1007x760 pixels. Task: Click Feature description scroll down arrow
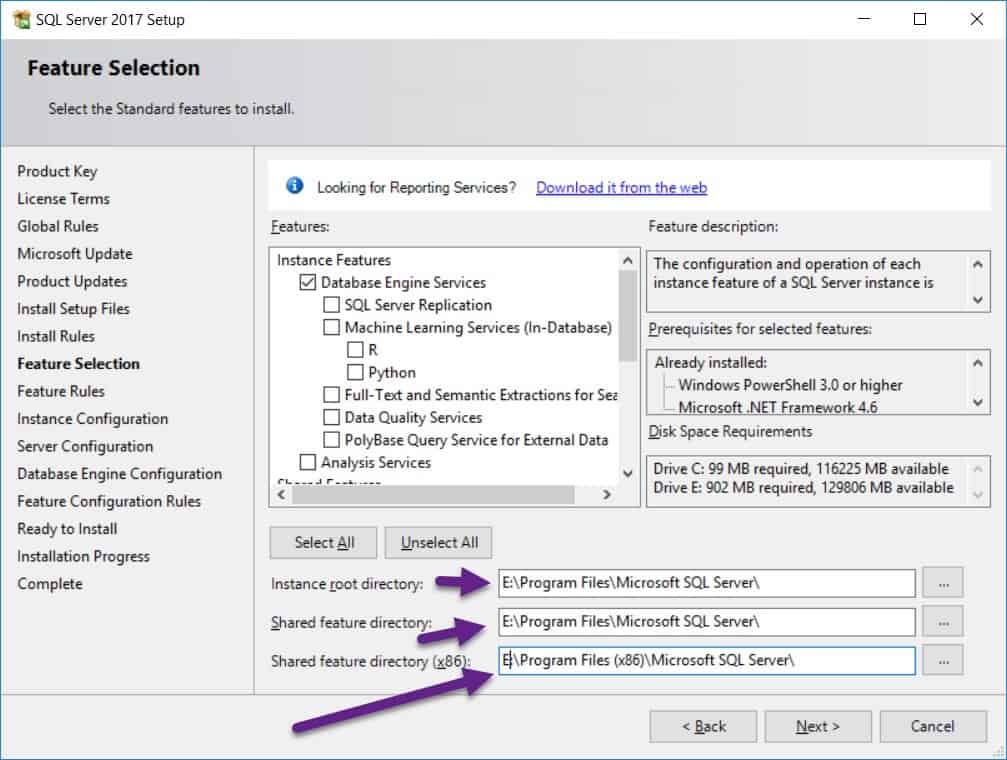click(x=977, y=299)
